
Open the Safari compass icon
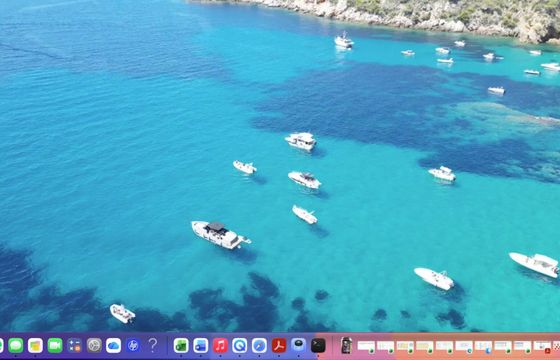click(259, 345)
